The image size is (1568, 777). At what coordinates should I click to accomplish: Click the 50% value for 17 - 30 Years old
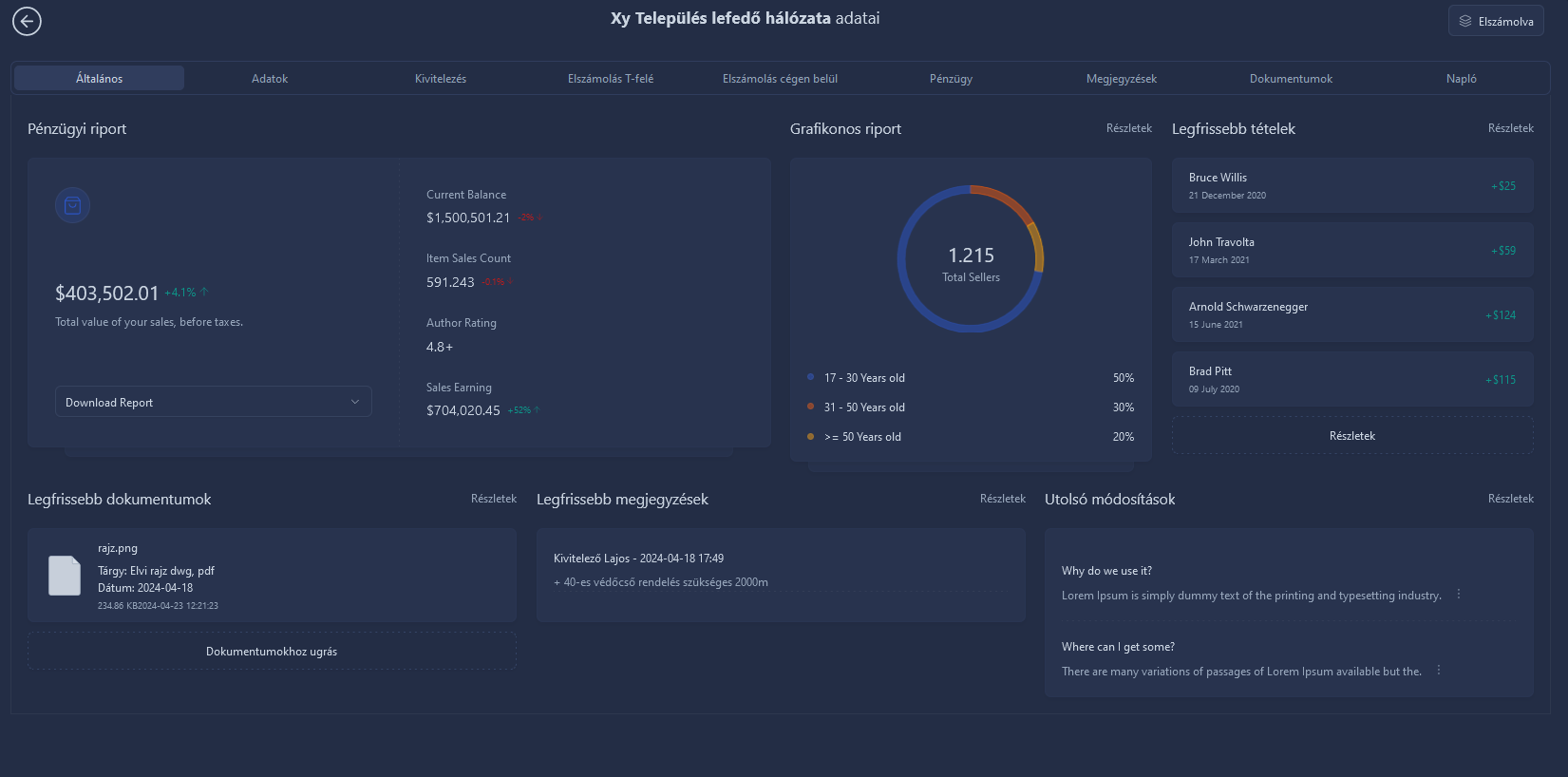point(1124,378)
